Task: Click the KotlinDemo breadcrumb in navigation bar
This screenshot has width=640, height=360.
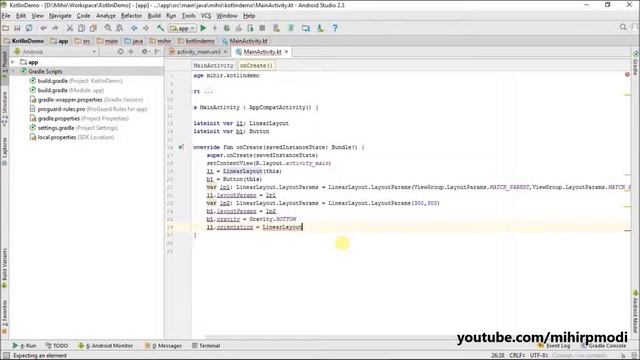Action: coord(24,41)
